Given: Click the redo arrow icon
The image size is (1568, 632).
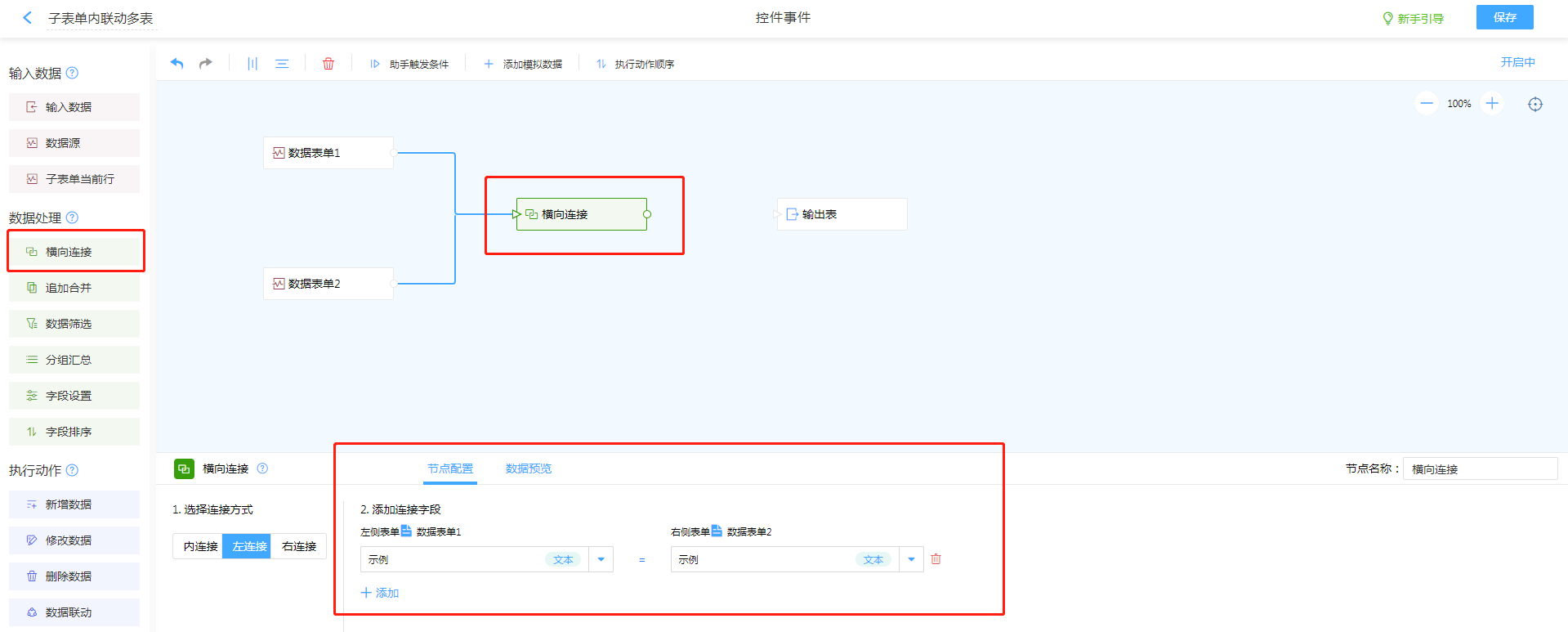Looking at the screenshot, I should coord(206,64).
